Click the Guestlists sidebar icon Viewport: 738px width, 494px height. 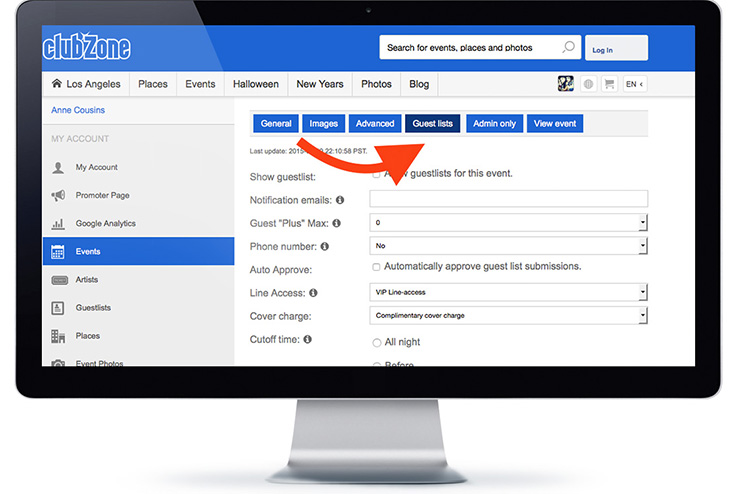pos(57,308)
